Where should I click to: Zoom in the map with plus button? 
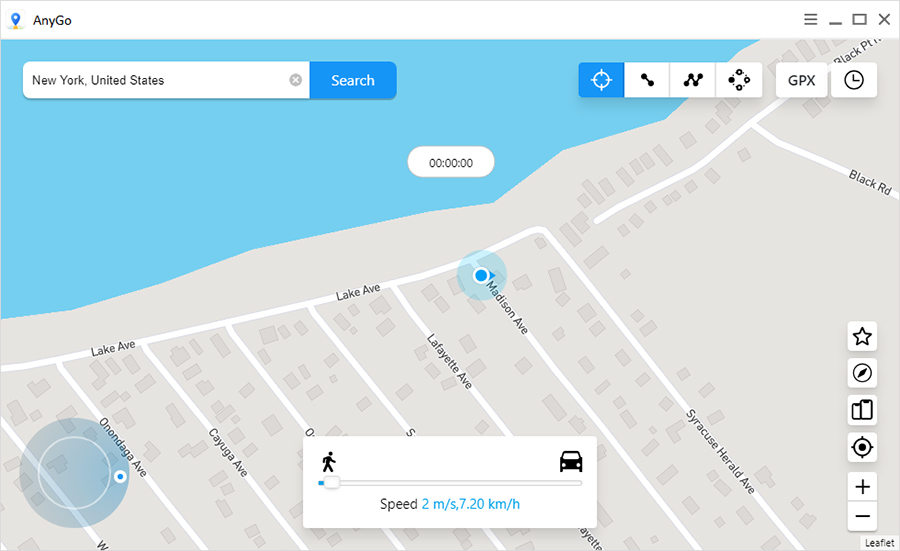862,487
